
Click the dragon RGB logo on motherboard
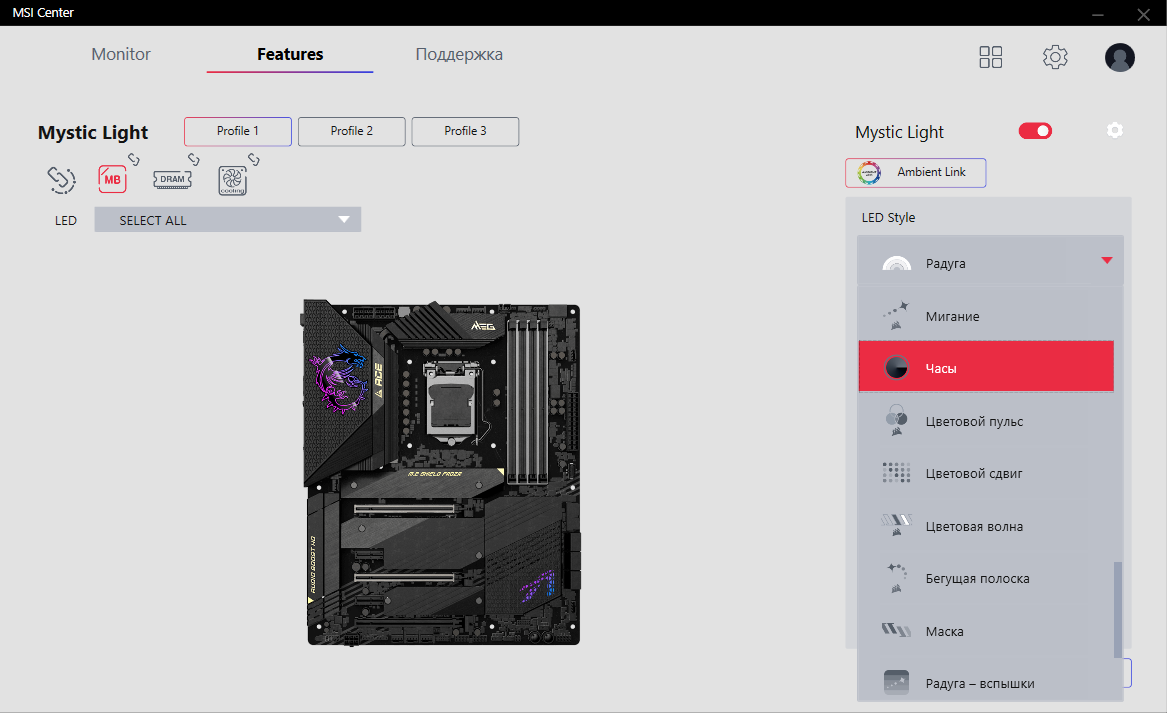339,378
